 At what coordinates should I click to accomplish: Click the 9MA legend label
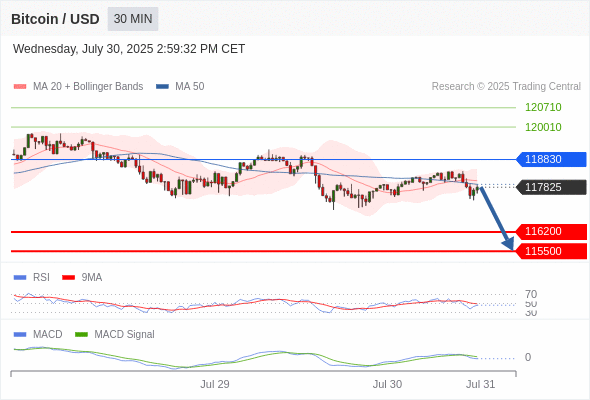92,278
